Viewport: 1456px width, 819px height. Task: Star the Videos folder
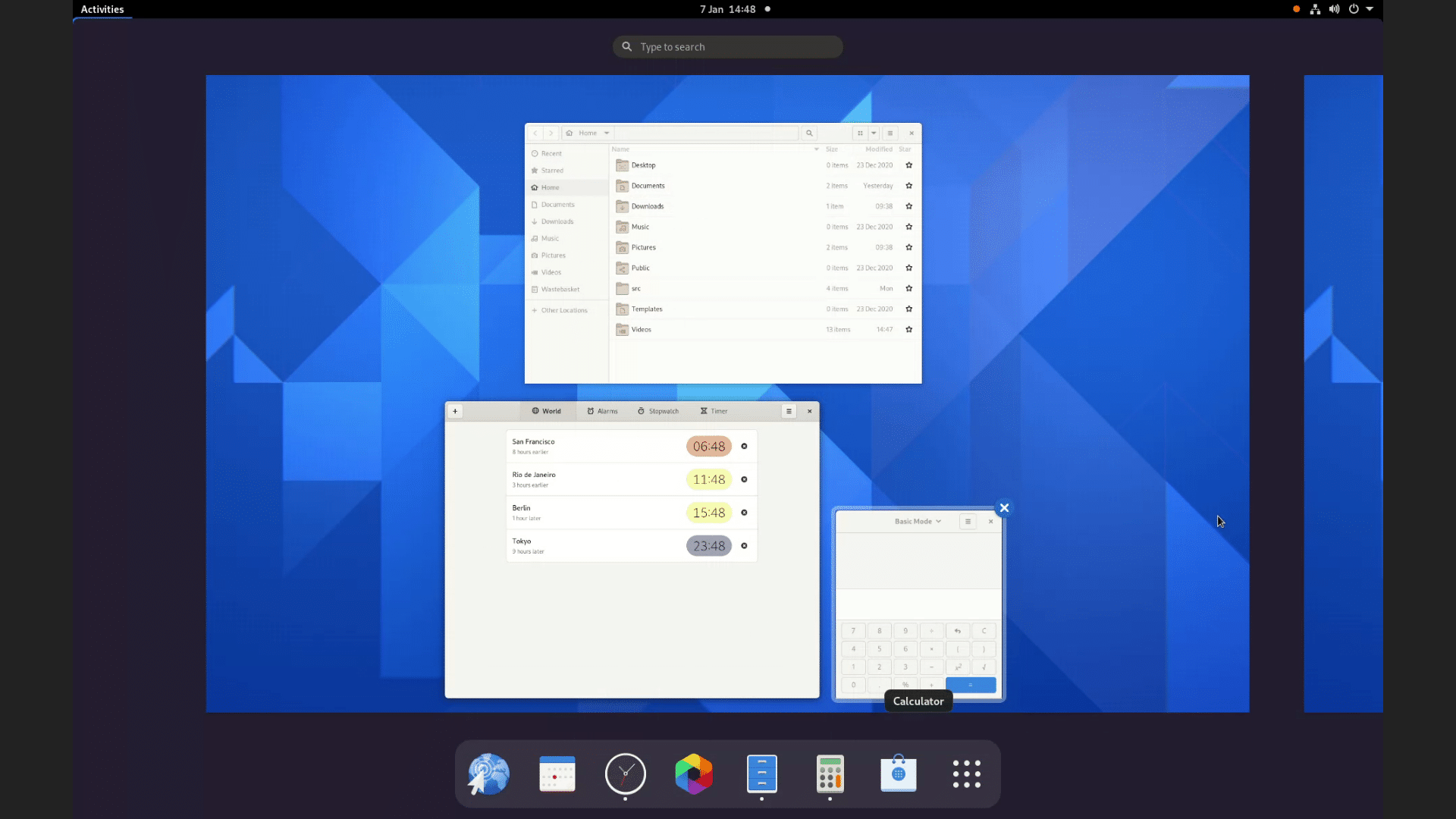pos(908,330)
